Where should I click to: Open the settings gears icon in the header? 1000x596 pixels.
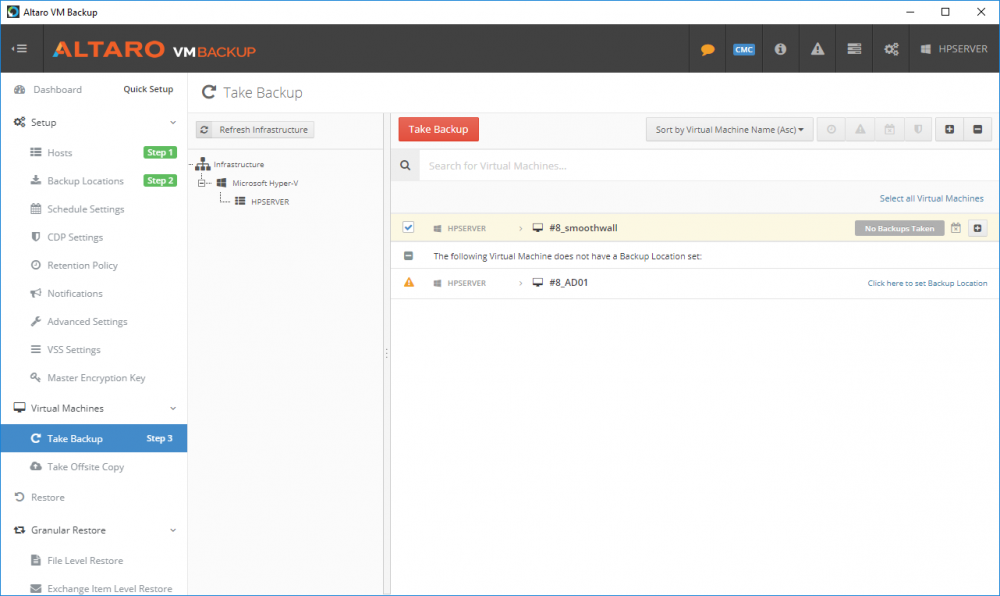(891, 49)
